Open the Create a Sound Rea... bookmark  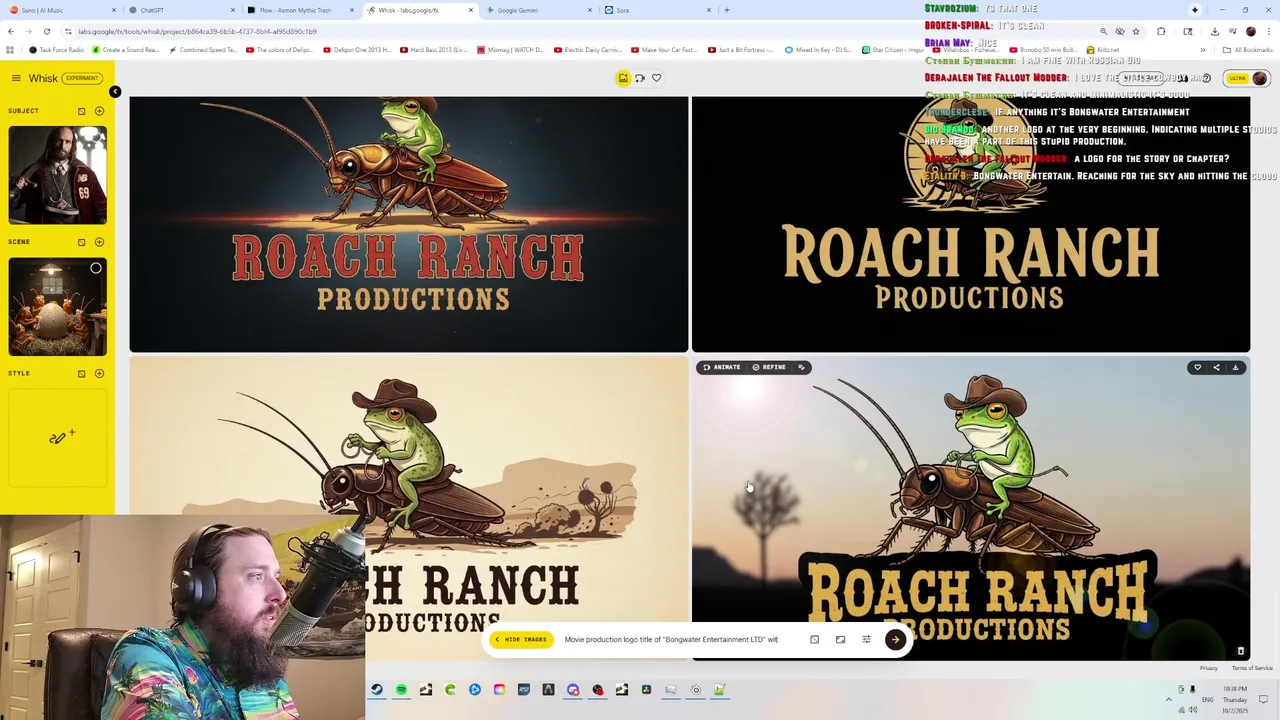pos(124,50)
